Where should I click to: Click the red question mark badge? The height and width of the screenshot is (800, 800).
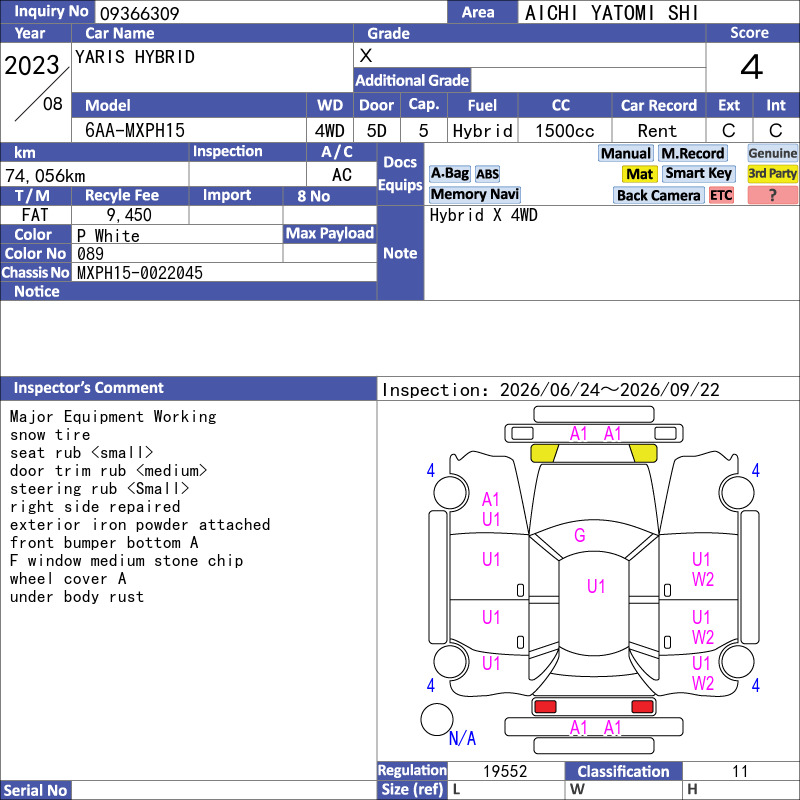click(x=772, y=195)
